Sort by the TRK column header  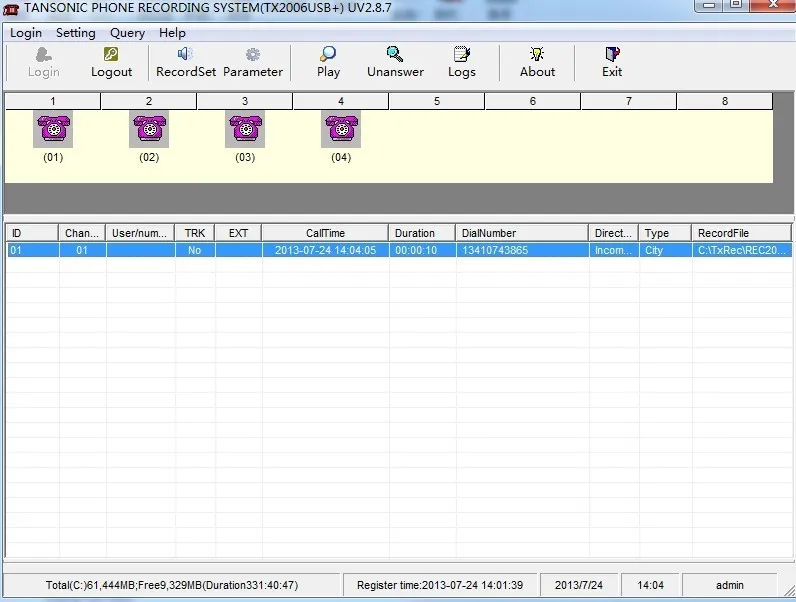(194, 233)
